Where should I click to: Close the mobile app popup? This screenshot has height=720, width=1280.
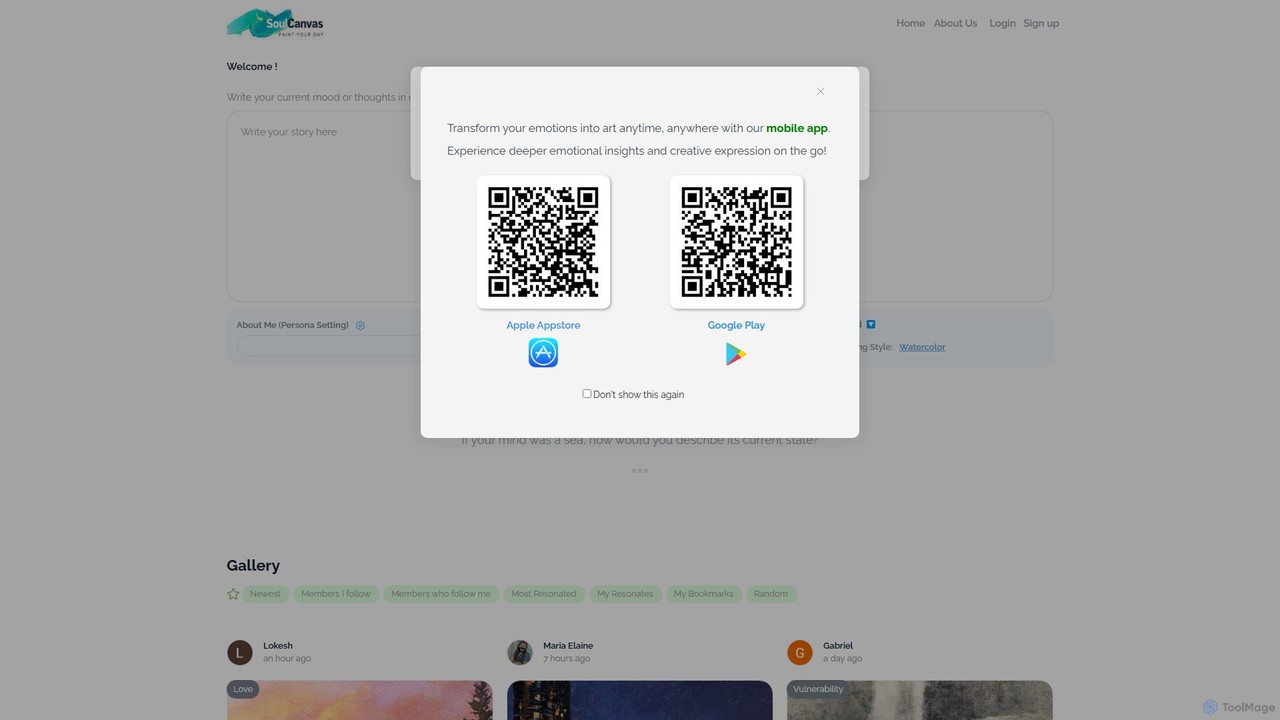[820, 92]
